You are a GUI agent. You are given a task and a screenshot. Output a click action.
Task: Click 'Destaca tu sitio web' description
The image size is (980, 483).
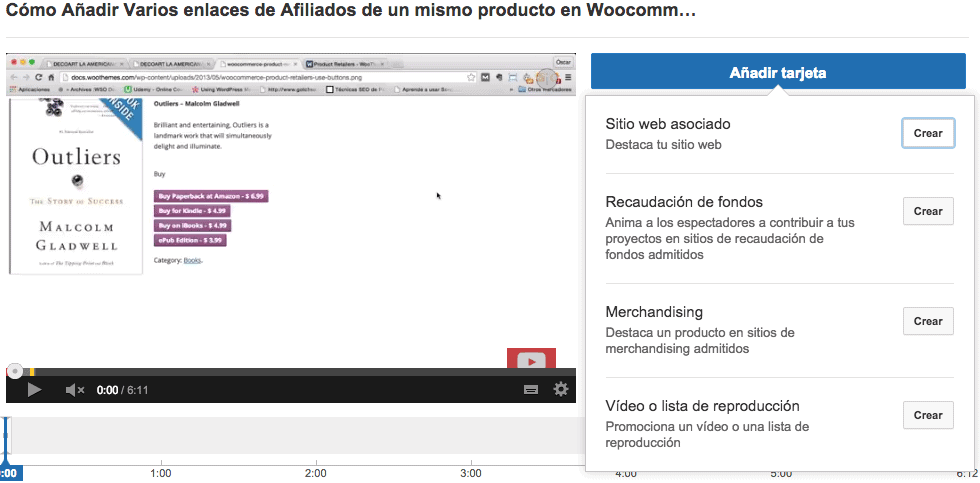663,145
